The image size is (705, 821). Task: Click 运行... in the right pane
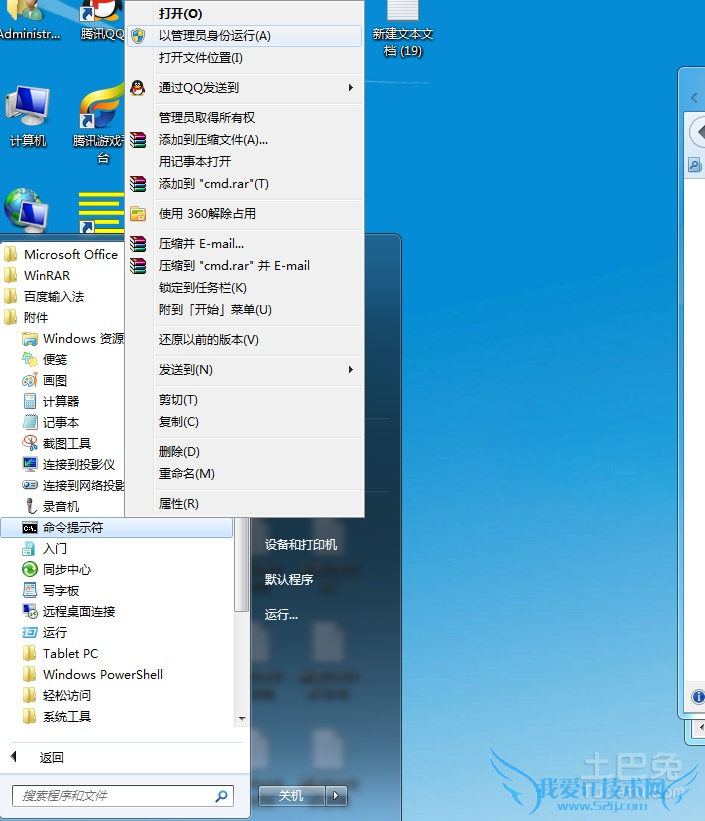(x=281, y=615)
